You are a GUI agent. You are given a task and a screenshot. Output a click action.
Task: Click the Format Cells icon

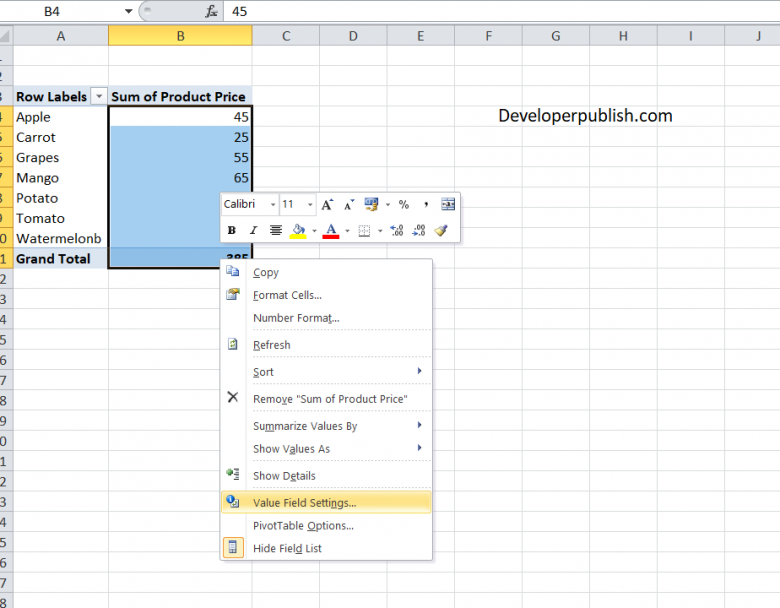(233, 294)
